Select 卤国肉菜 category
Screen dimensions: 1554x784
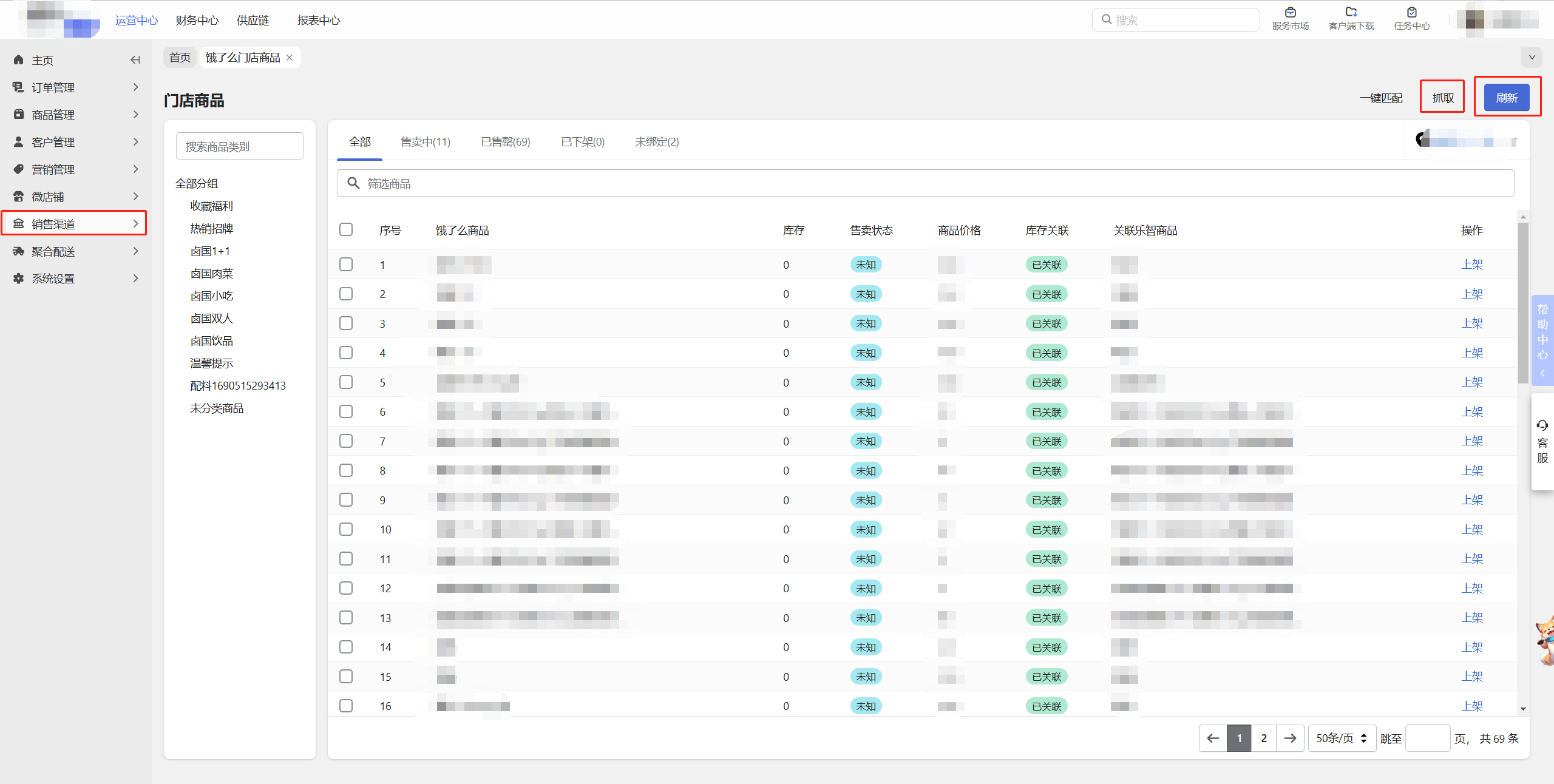(x=212, y=274)
